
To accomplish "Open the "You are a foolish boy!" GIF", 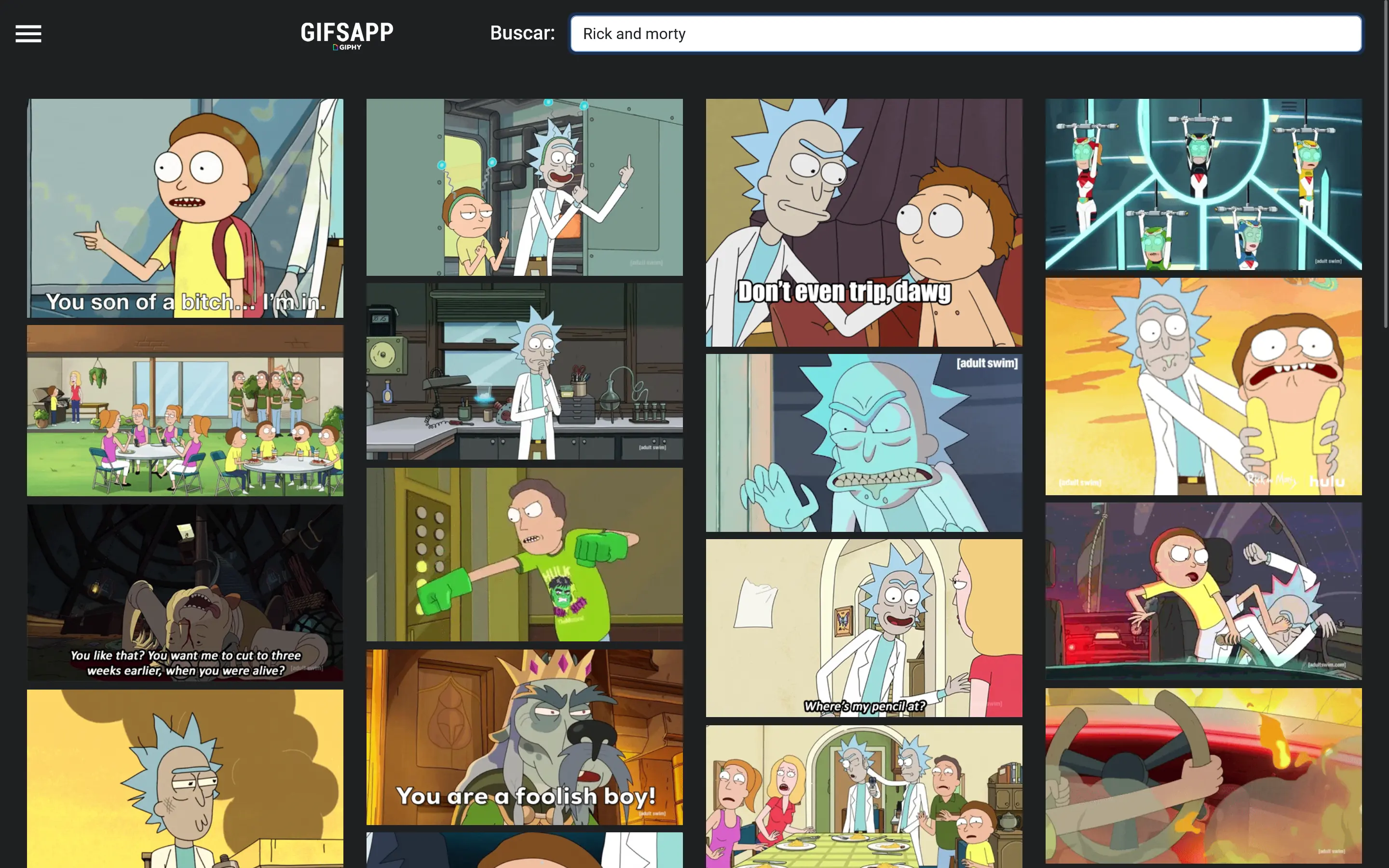I will [525, 737].
